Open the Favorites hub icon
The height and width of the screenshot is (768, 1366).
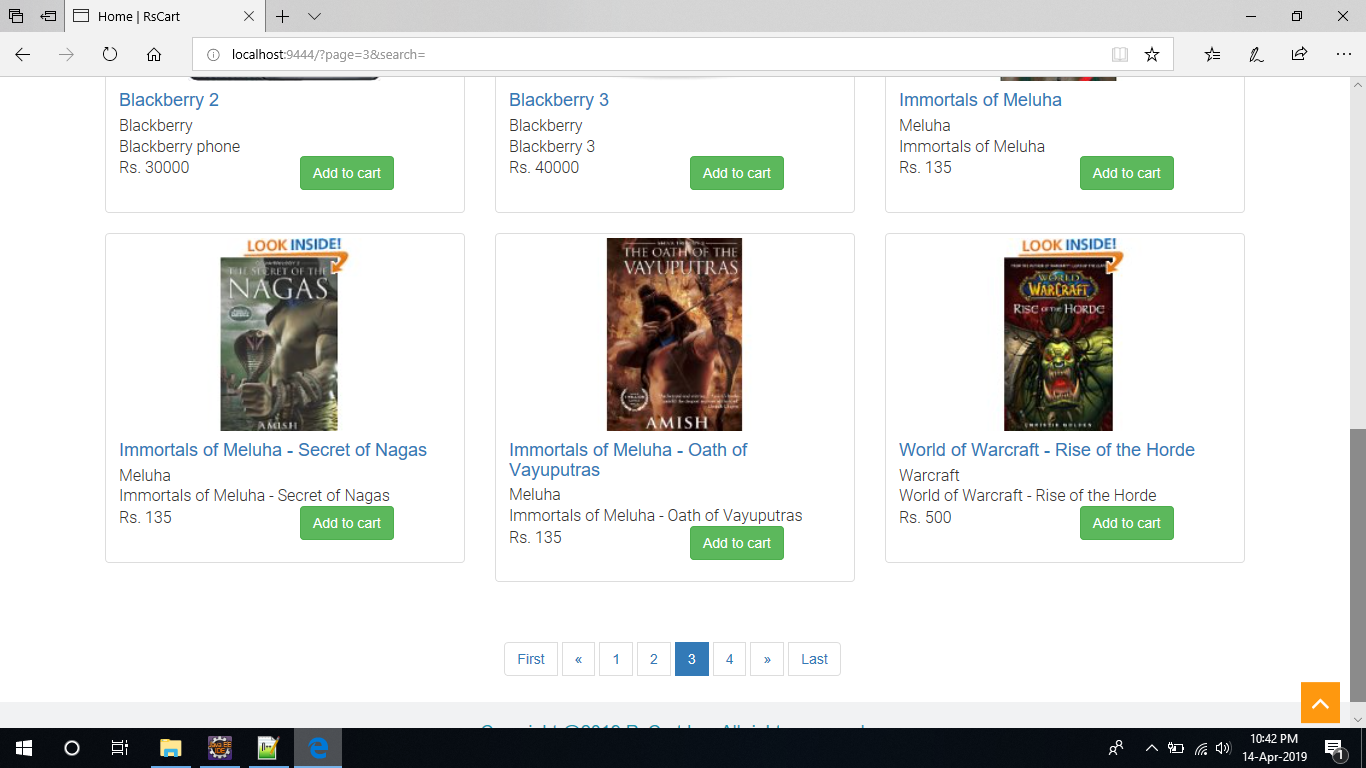pyautogui.click(x=1212, y=54)
